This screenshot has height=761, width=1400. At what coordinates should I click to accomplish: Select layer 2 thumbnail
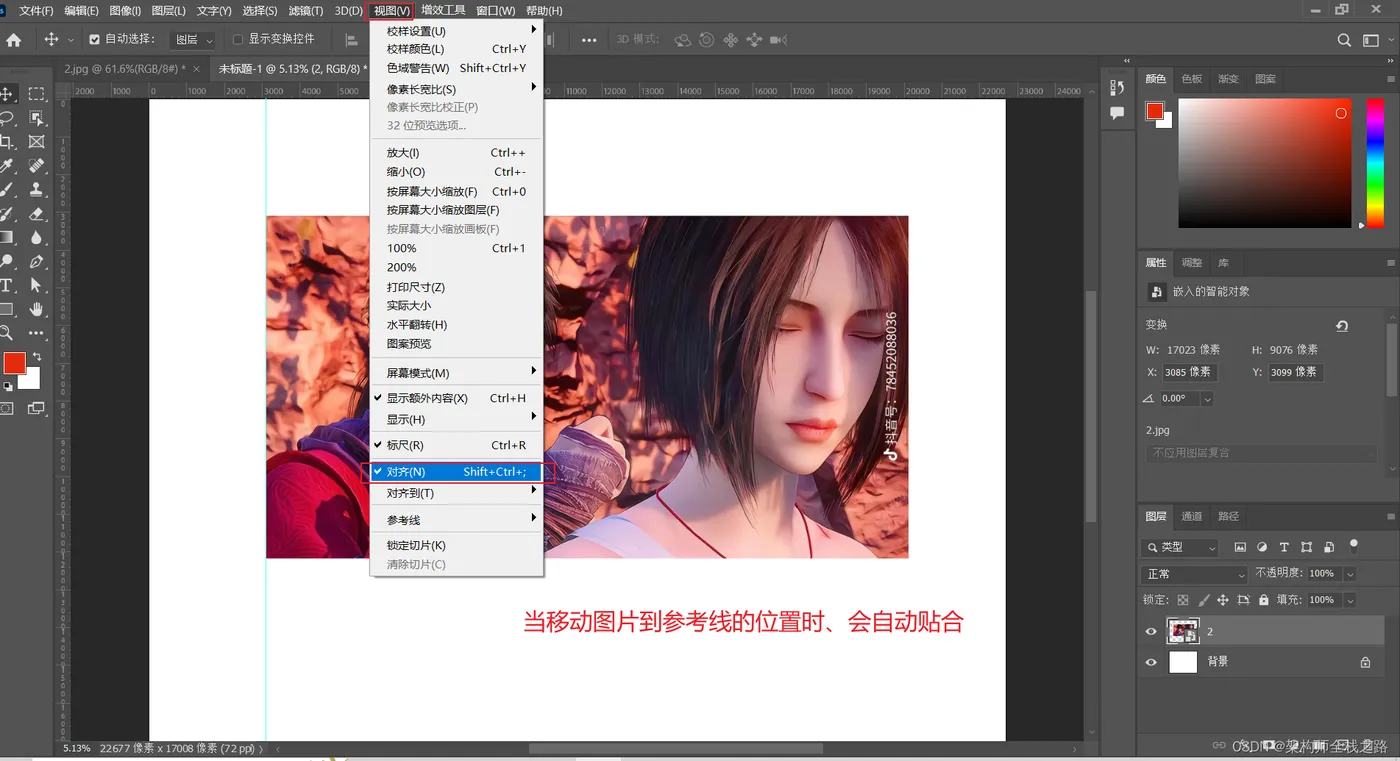click(1183, 631)
